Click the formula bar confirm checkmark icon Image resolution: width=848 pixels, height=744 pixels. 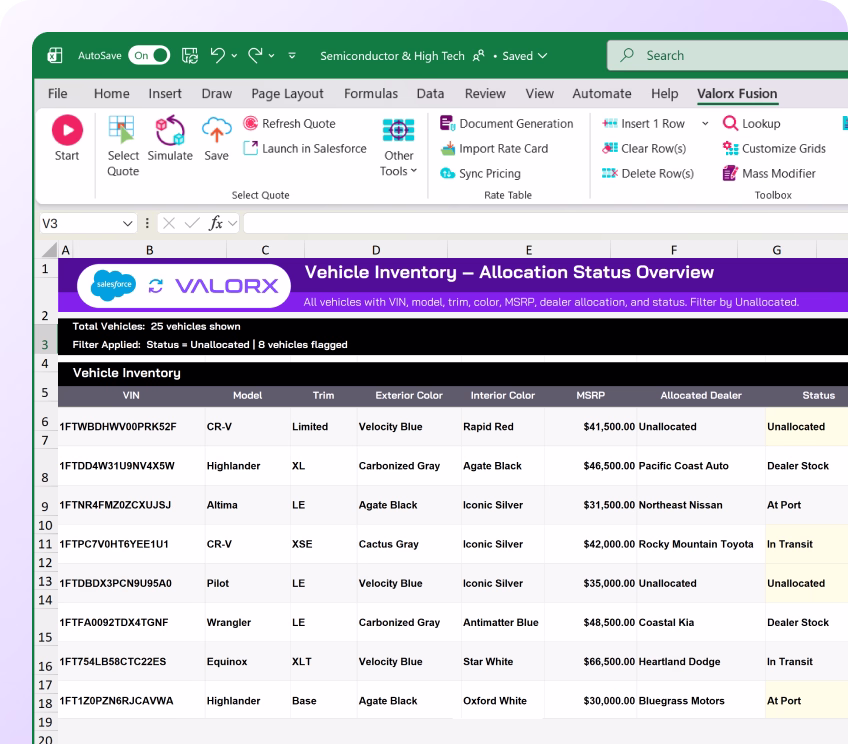pos(192,223)
